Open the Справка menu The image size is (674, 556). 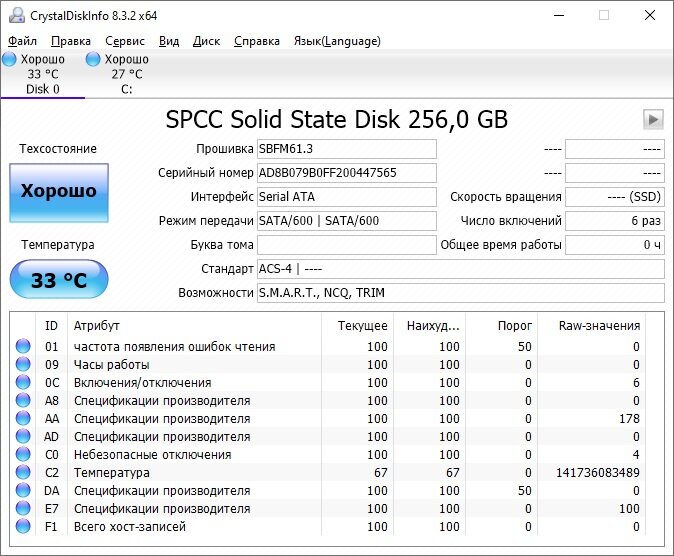pyautogui.click(x=257, y=41)
